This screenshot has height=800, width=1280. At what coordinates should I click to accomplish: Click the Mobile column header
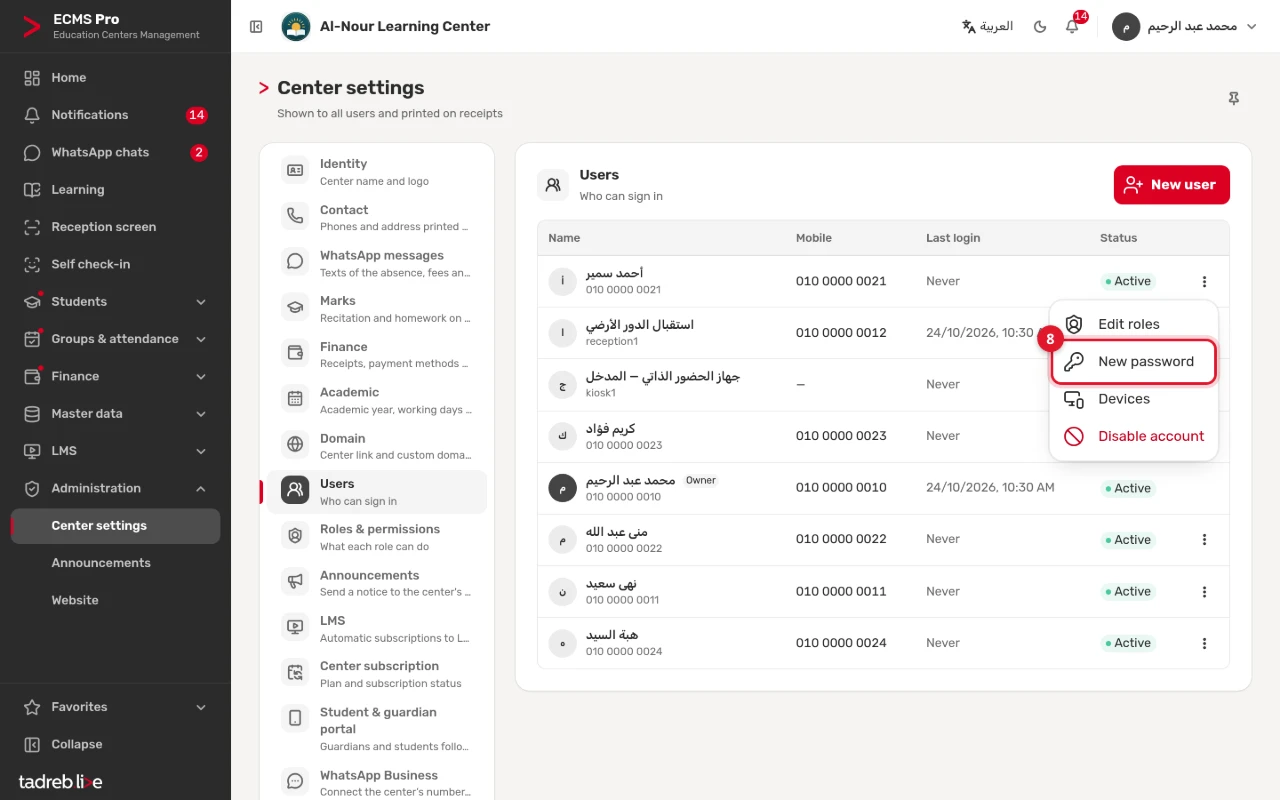pos(814,238)
